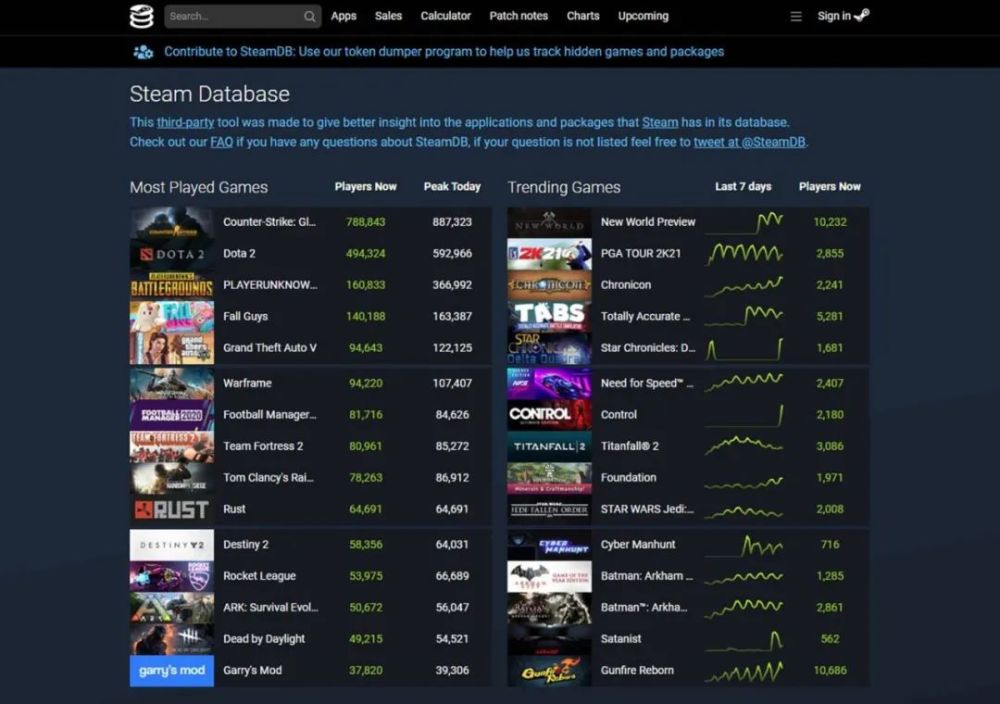Click the Sign in link

[834, 16]
